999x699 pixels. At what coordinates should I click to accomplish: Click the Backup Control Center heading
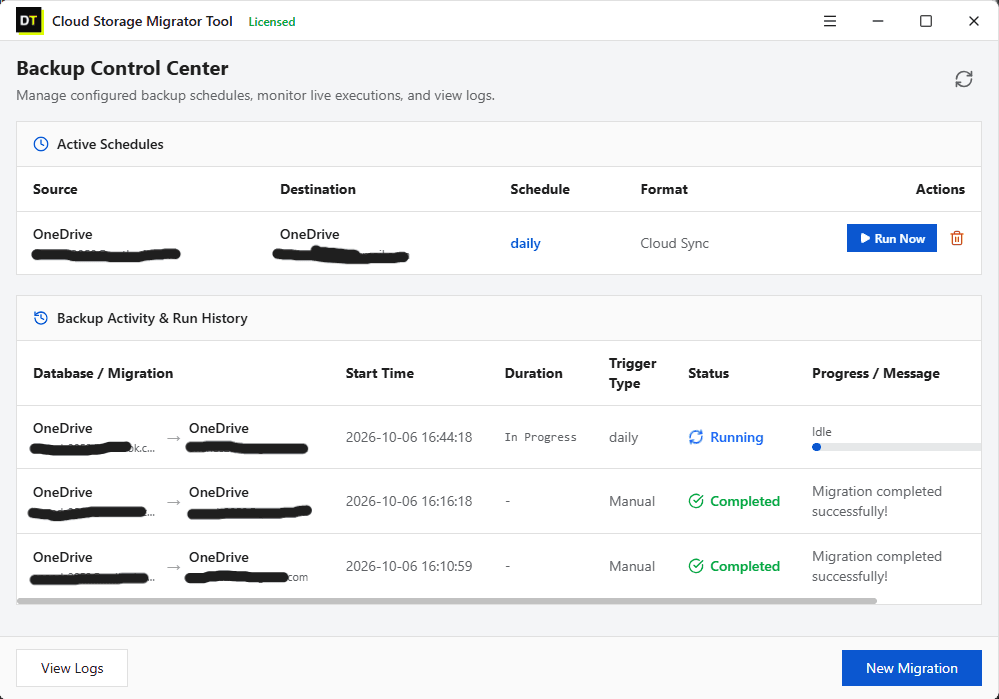tap(122, 68)
